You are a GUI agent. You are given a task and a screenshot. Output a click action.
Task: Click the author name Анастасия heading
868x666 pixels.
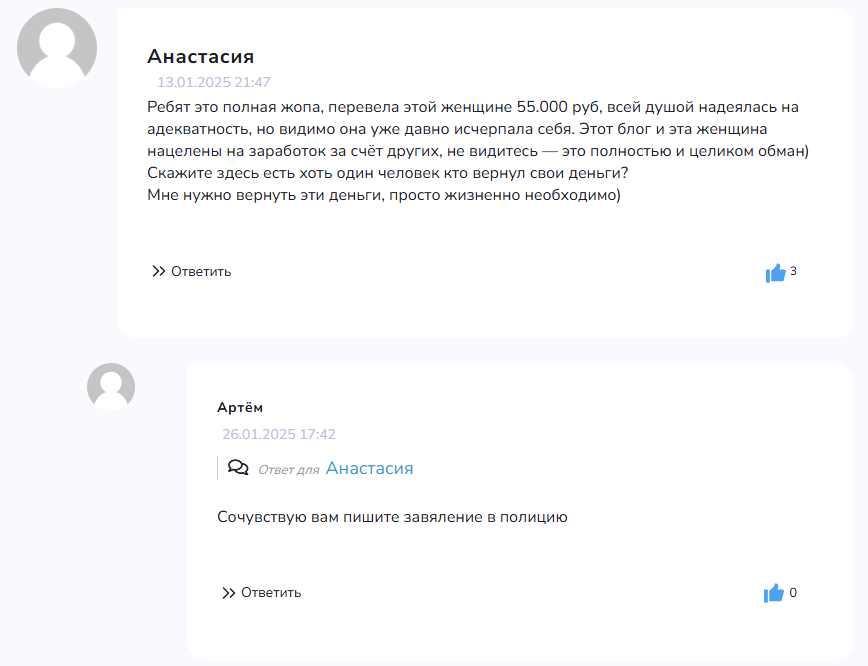(x=201, y=56)
